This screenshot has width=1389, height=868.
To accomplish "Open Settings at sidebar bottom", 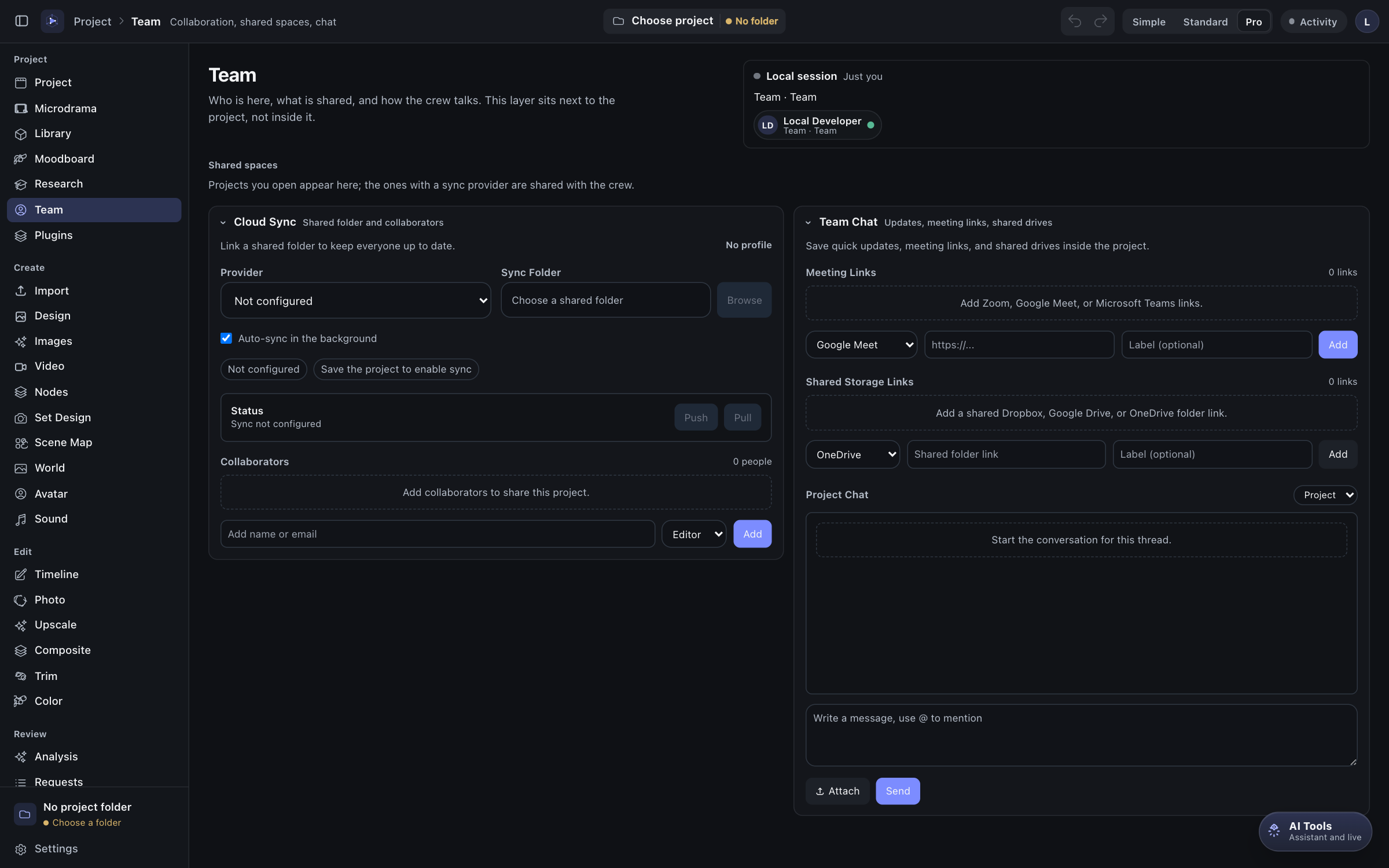I will pyautogui.click(x=94, y=848).
